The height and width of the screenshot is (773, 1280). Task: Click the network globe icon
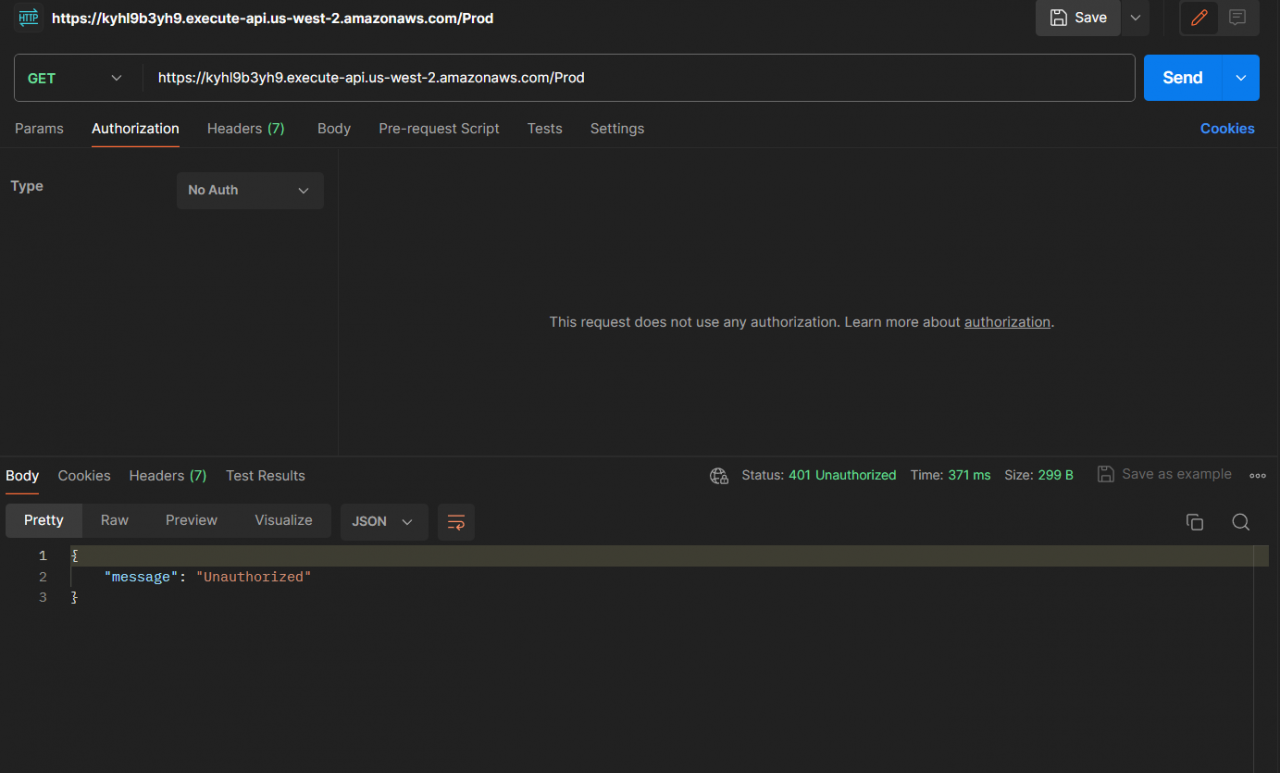(719, 476)
